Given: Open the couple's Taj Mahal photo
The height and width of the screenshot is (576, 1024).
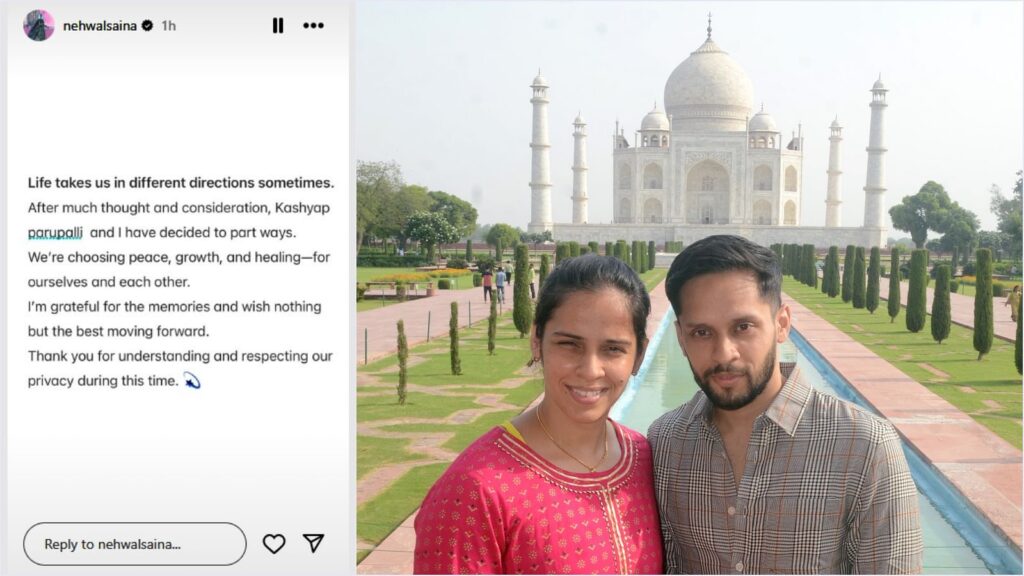Looking at the screenshot, I should [x=690, y=288].
